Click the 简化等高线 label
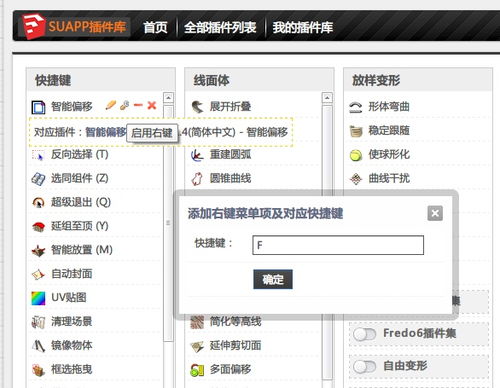500x388 pixels. pyautogui.click(x=235, y=322)
